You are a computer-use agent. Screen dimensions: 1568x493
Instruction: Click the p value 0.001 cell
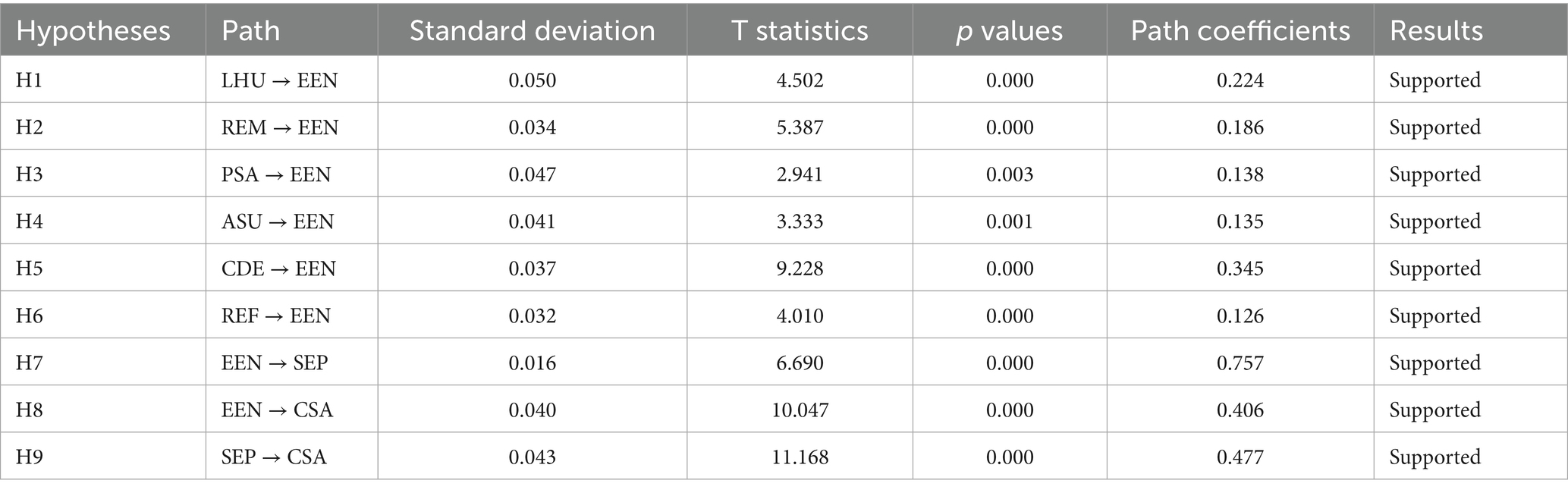click(x=1010, y=221)
